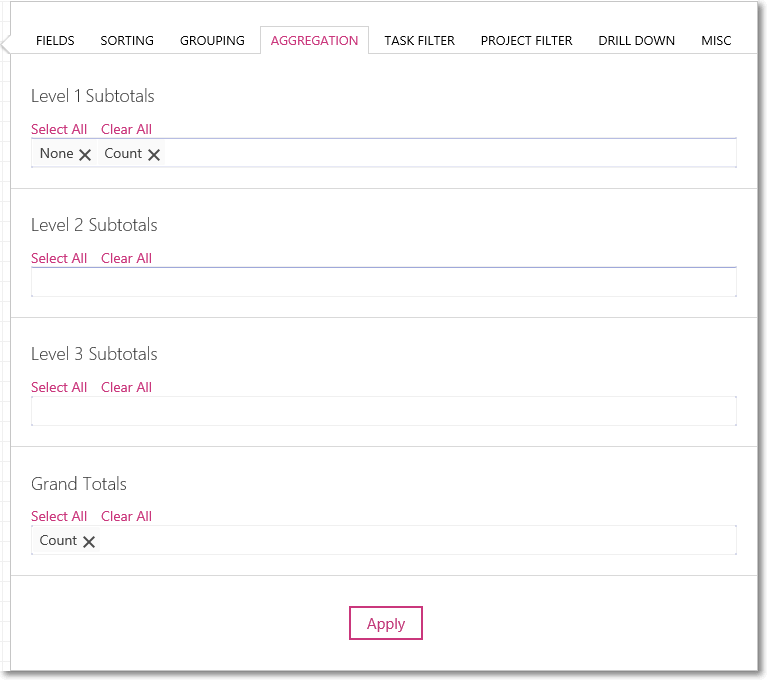Click Select All under Level 2 Subtotals
767x680 pixels.
[x=59, y=258]
